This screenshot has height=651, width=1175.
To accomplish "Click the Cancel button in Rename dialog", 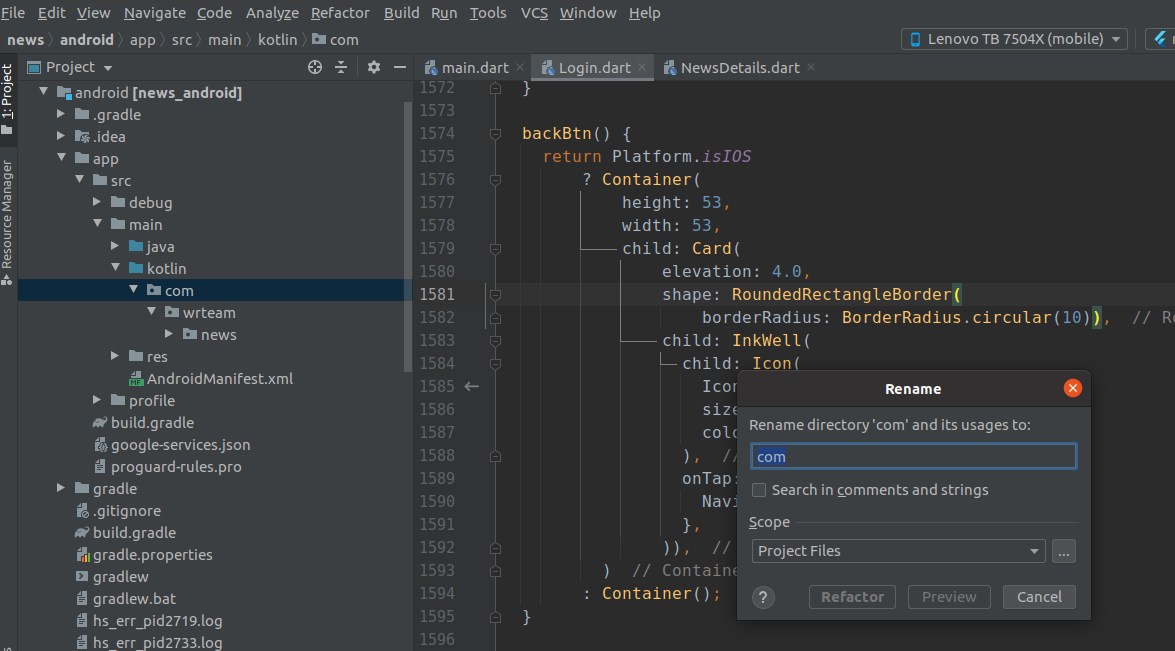I will click(1039, 597).
